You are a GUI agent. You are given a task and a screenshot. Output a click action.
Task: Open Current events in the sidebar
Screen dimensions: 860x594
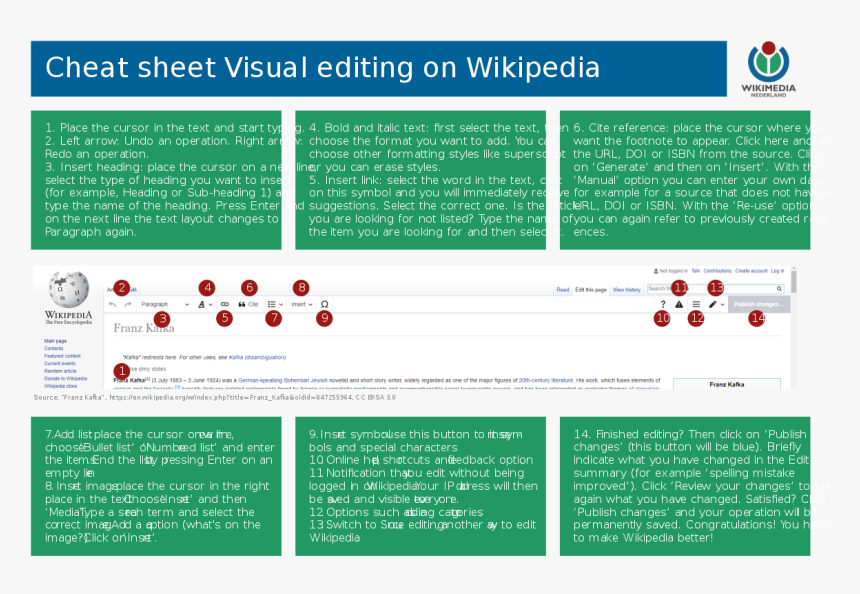tap(60, 364)
